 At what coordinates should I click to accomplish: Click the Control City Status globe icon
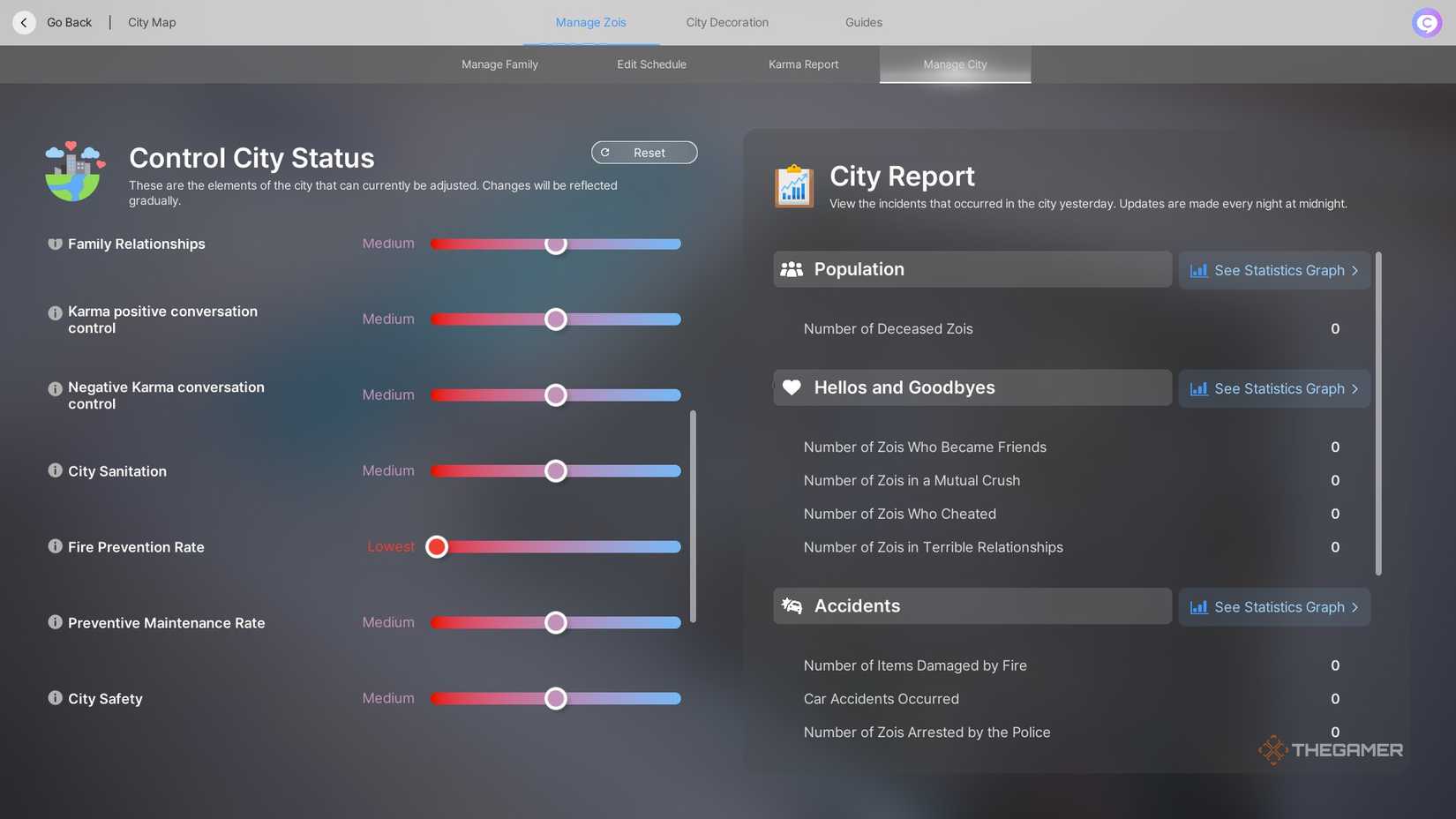pos(74,171)
